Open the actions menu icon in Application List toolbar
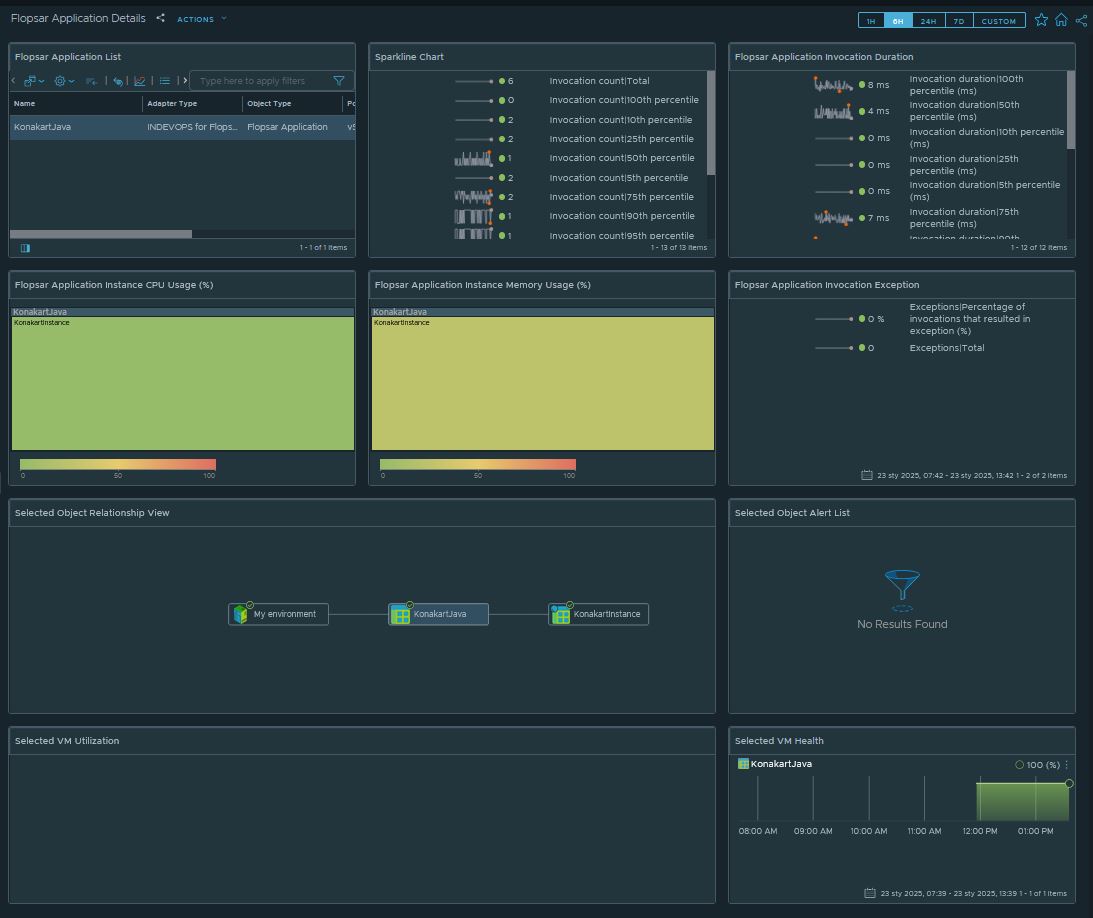Screen dimensions: 1093x918 (x=33, y=81)
